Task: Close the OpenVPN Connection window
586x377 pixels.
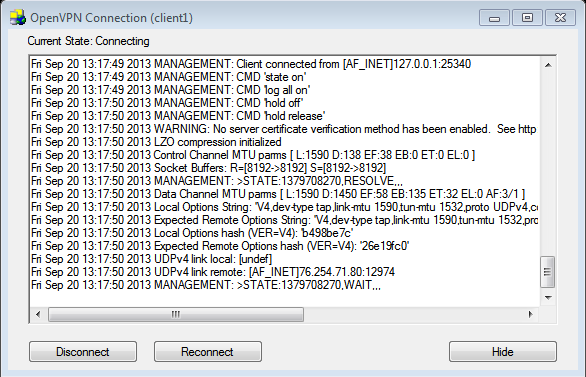Action: tap(560, 18)
